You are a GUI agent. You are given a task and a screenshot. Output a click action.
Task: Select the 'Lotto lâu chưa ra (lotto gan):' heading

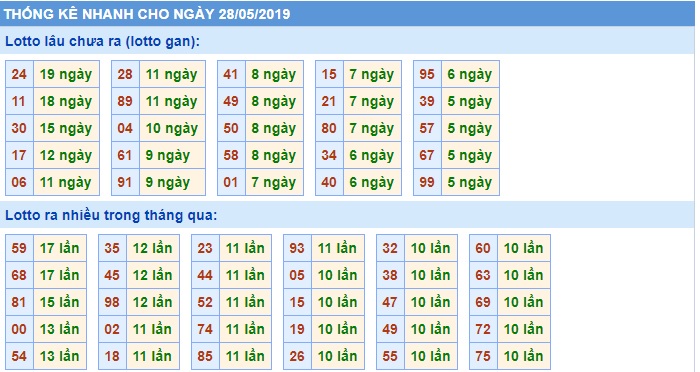pyautogui.click(x=102, y=41)
